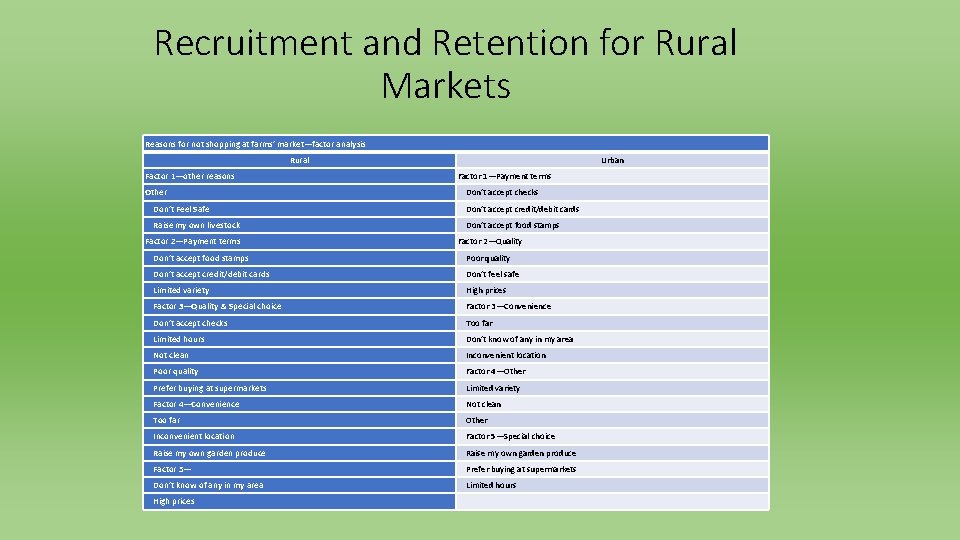The height and width of the screenshot is (540, 960).
Task: Click 'Don't accept checks' in Rural column
Action: pos(299,323)
